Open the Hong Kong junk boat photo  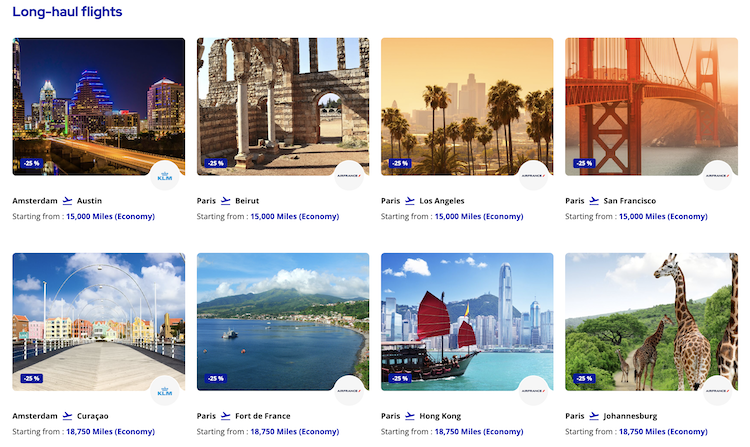tap(467, 322)
